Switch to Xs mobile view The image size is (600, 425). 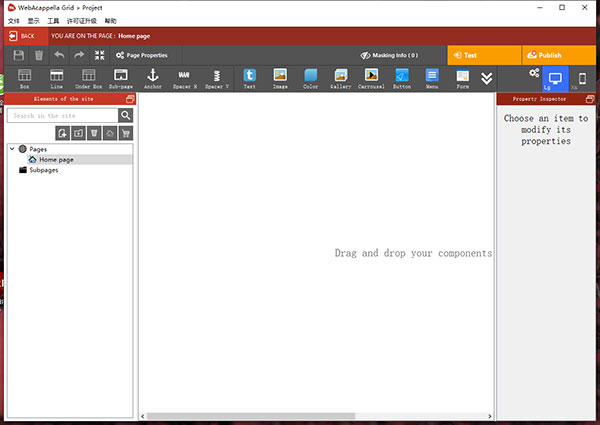pos(582,79)
